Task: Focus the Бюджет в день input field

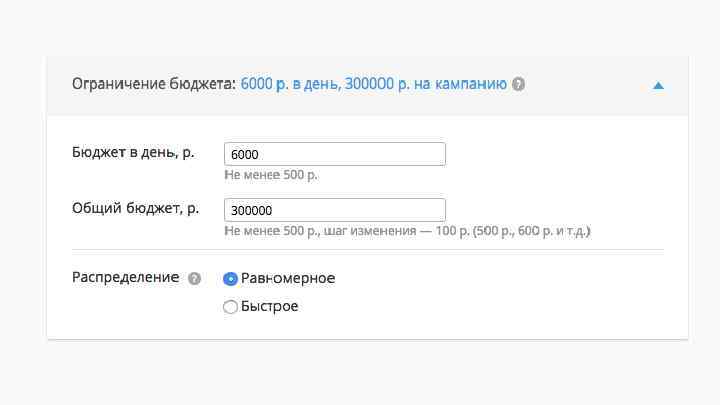Action: point(335,154)
